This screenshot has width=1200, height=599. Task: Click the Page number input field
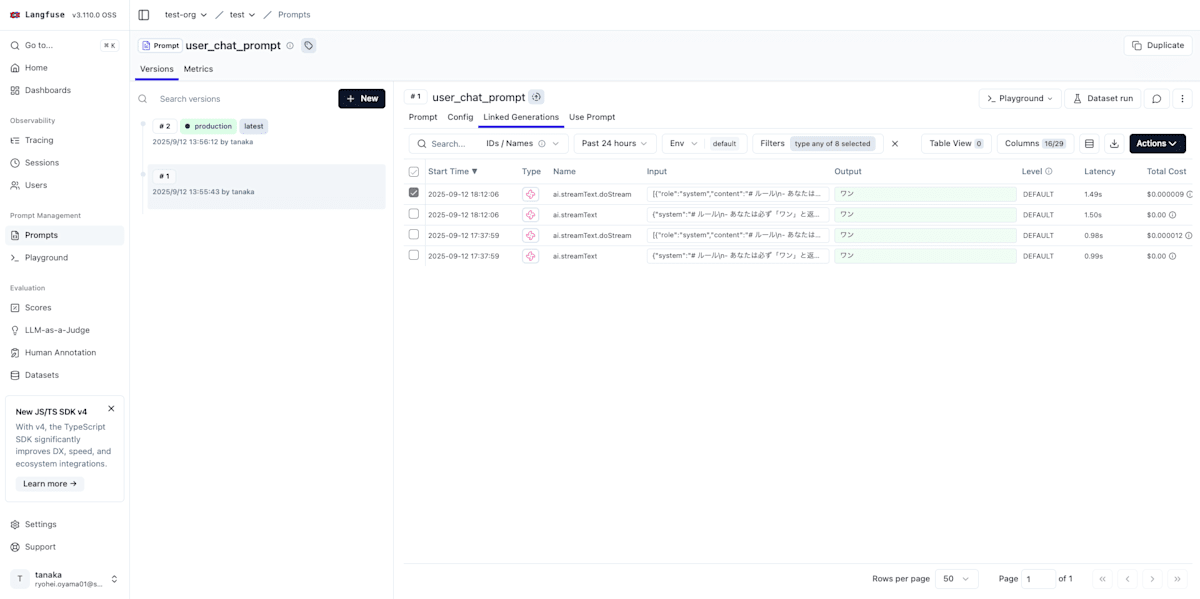(1038, 578)
